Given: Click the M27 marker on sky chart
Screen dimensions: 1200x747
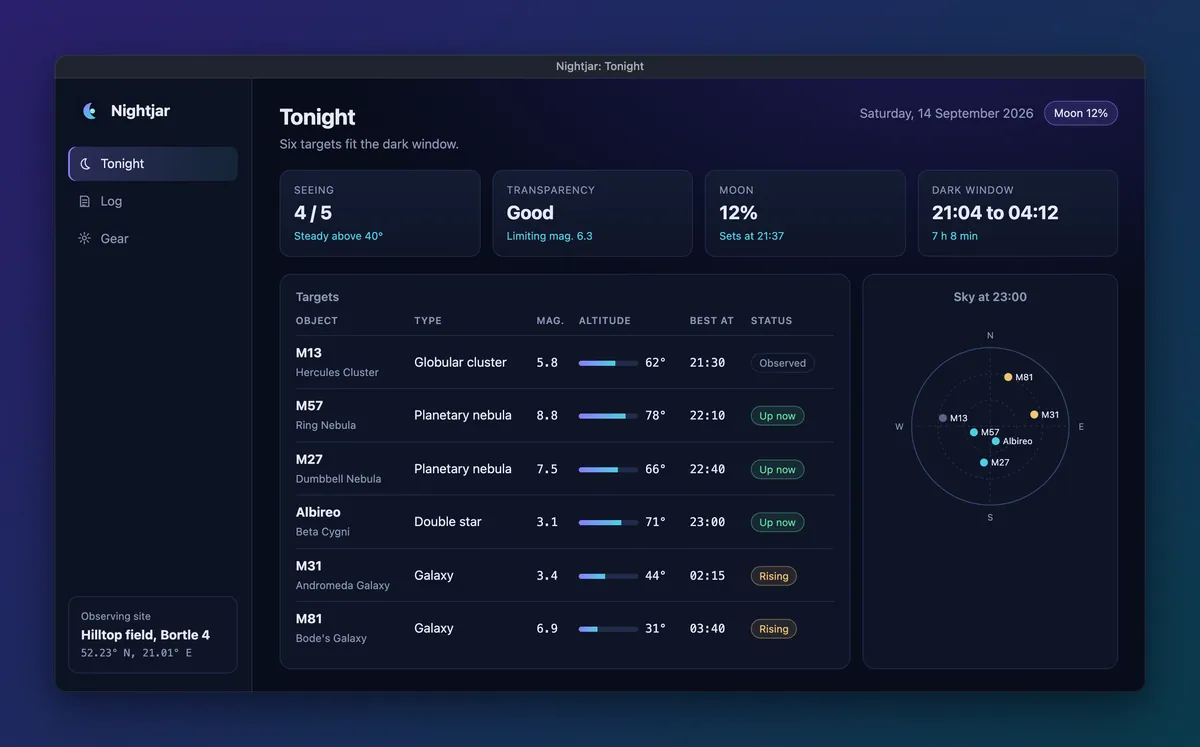Looking at the screenshot, I should tap(984, 462).
